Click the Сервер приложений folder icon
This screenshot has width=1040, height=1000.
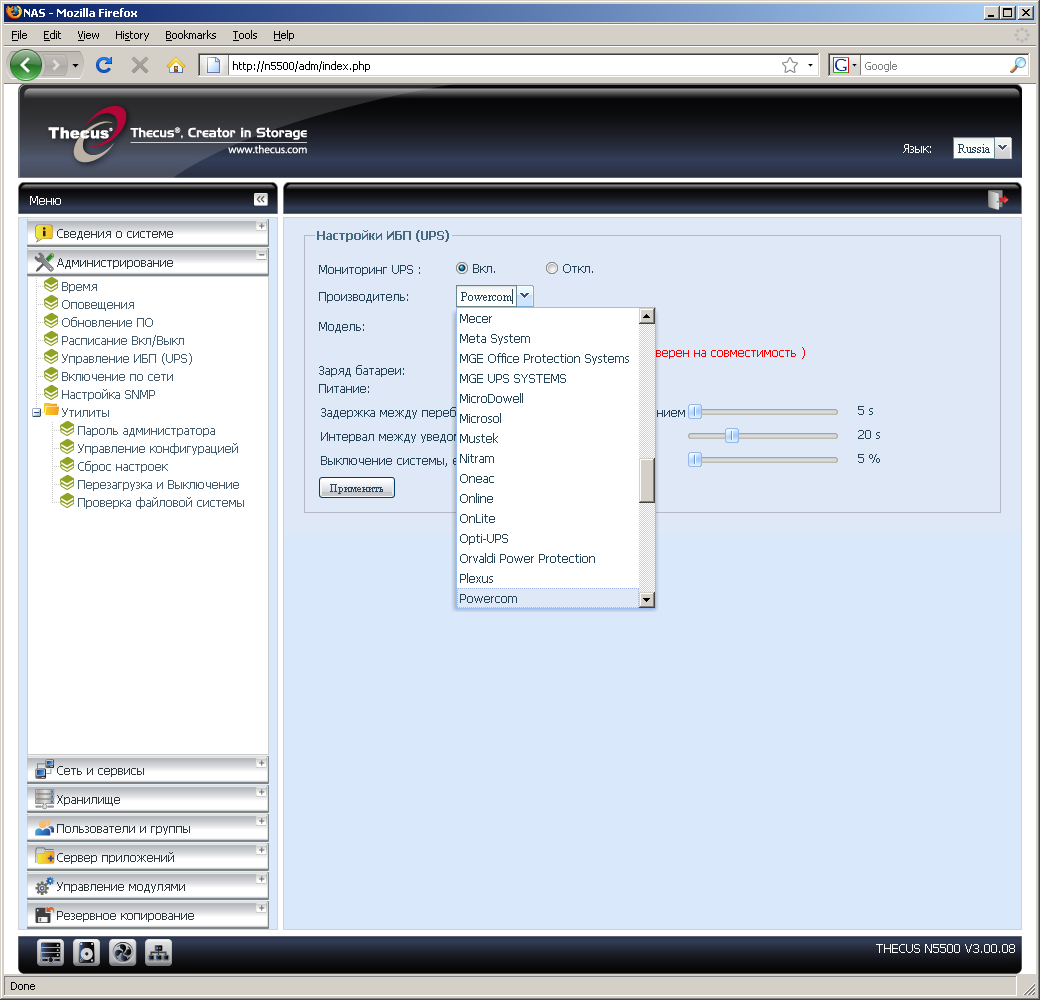point(44,857)
